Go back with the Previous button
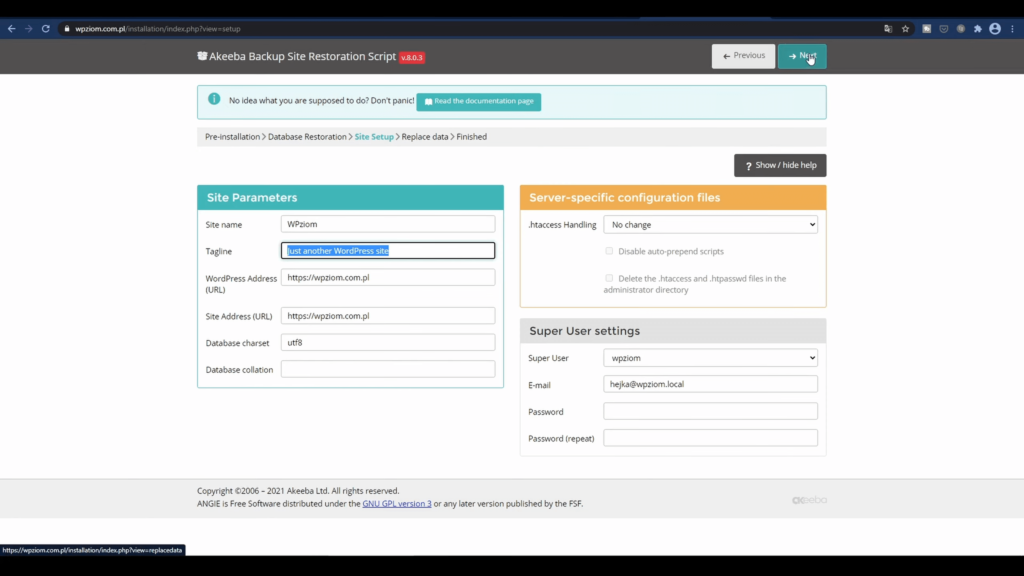1024x576 pixels. click(x=743, y=56)
